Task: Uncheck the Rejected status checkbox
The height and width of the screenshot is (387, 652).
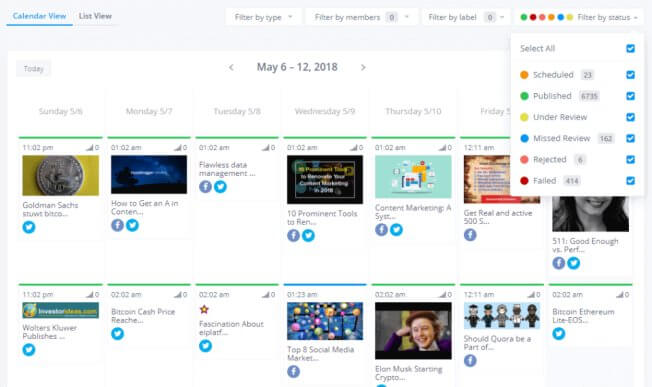Action: point(630,160)
